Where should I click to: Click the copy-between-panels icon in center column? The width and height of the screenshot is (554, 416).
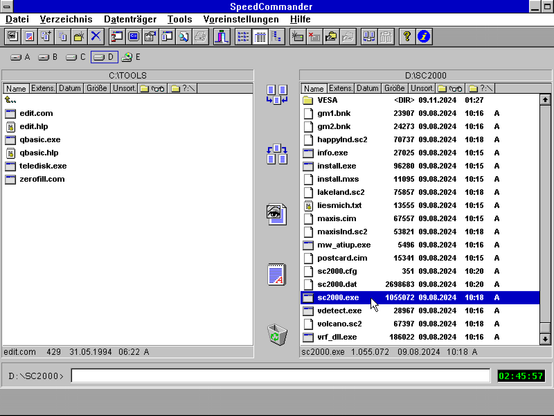tap(277, 94)
